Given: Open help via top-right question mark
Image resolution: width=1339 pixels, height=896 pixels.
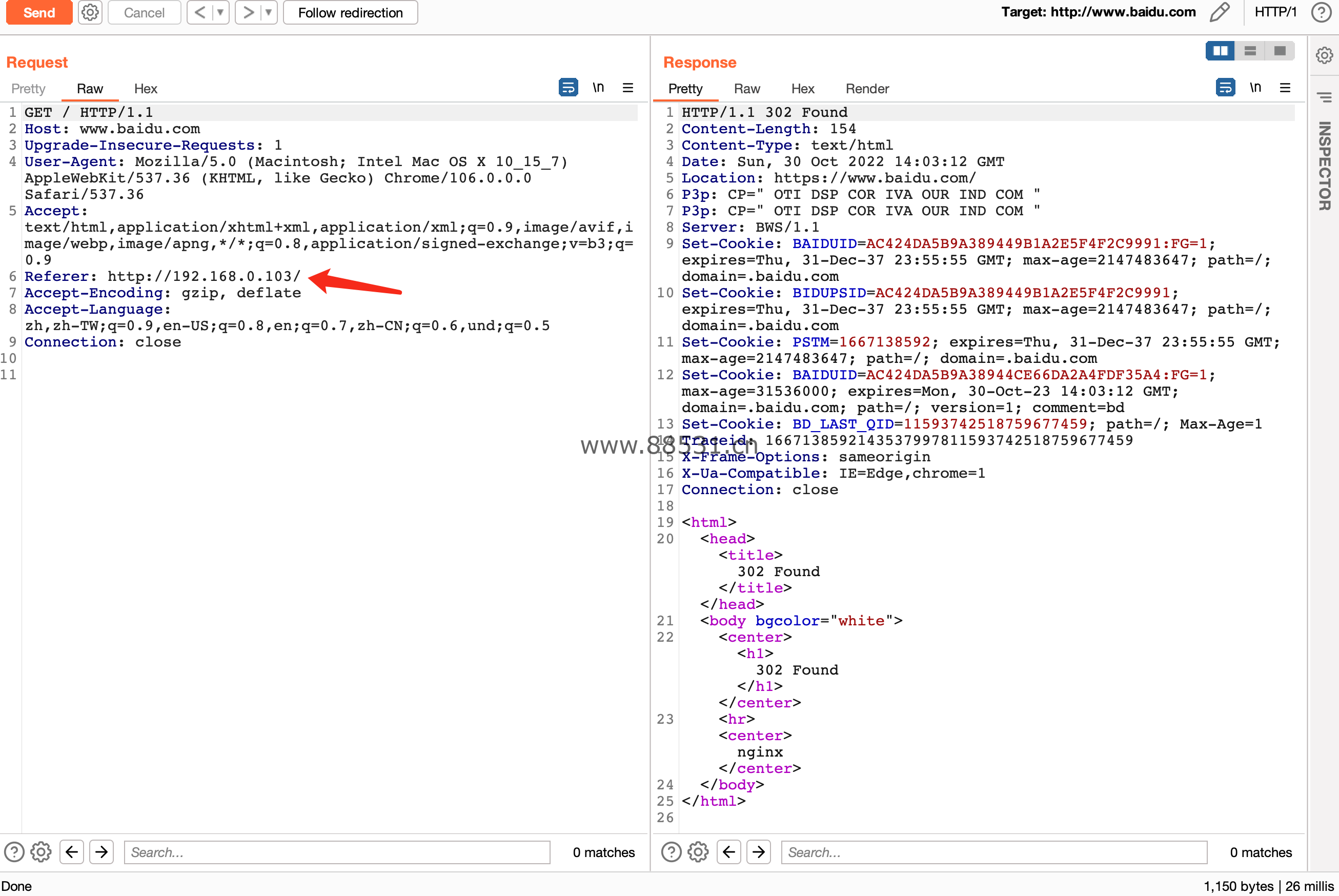Looking at the screenshot, I should (1321, 12).
